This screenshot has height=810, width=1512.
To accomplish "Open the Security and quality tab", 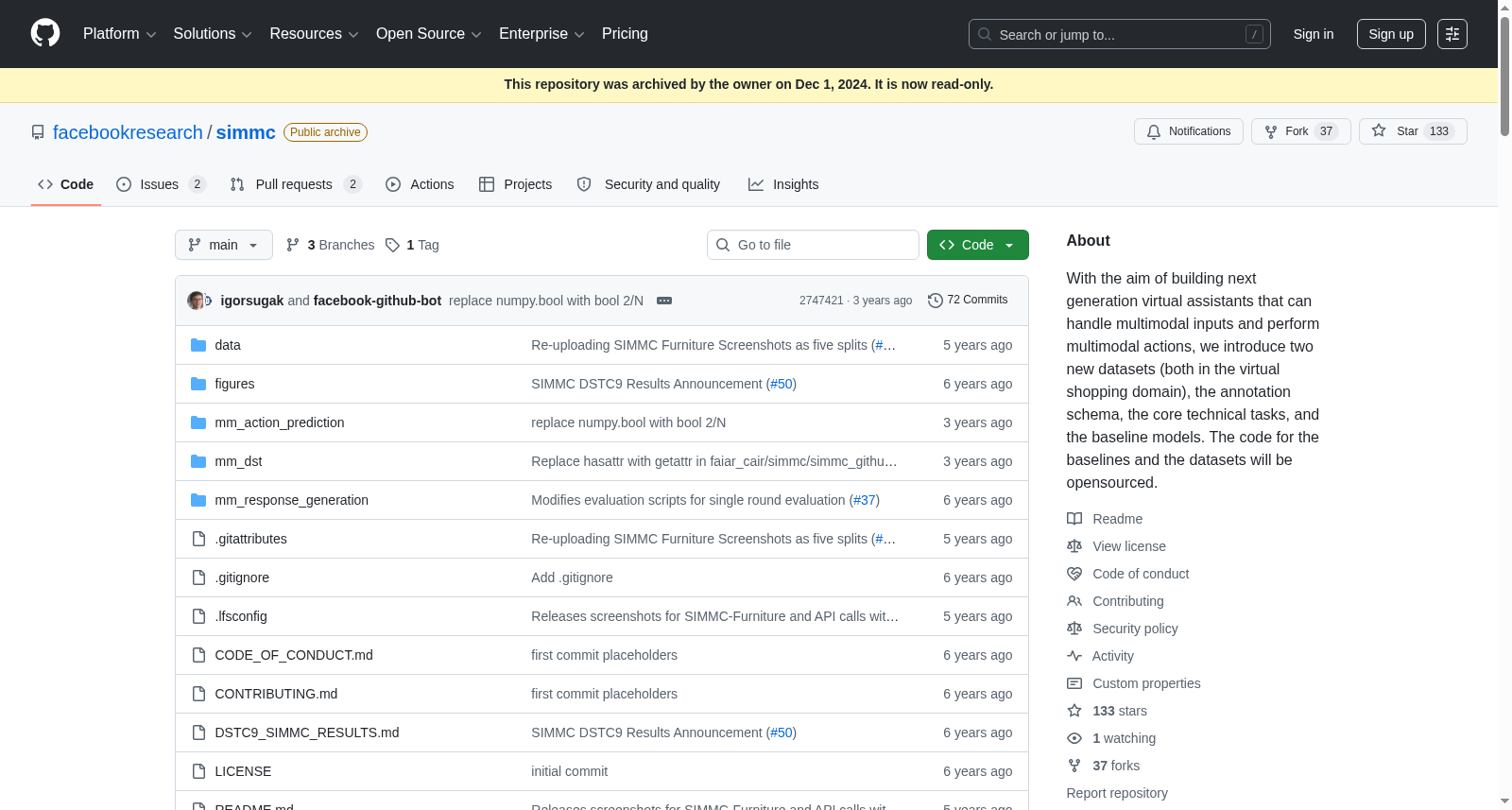I will tap(648, 184).
